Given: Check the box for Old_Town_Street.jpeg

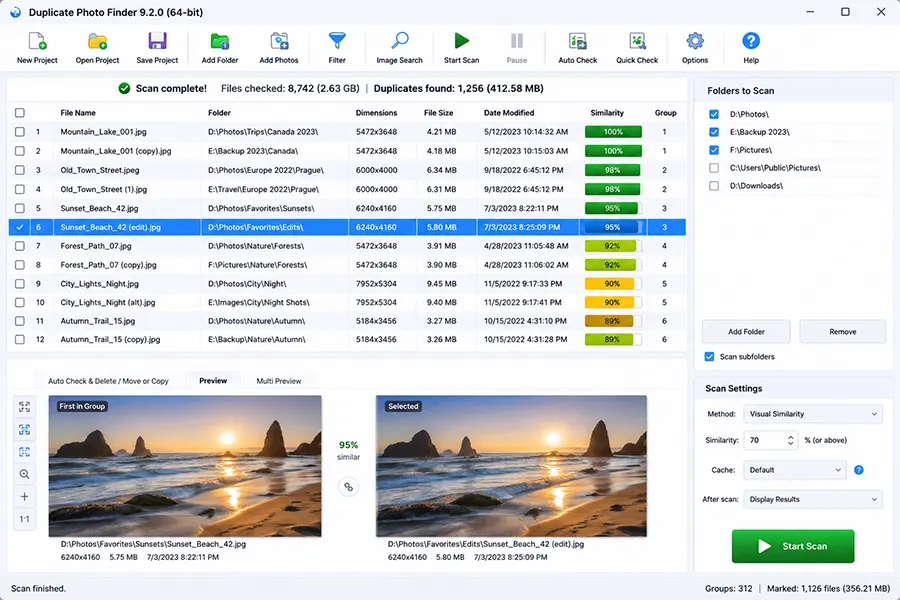Looking at the screenshot, I should click(20, 170).
